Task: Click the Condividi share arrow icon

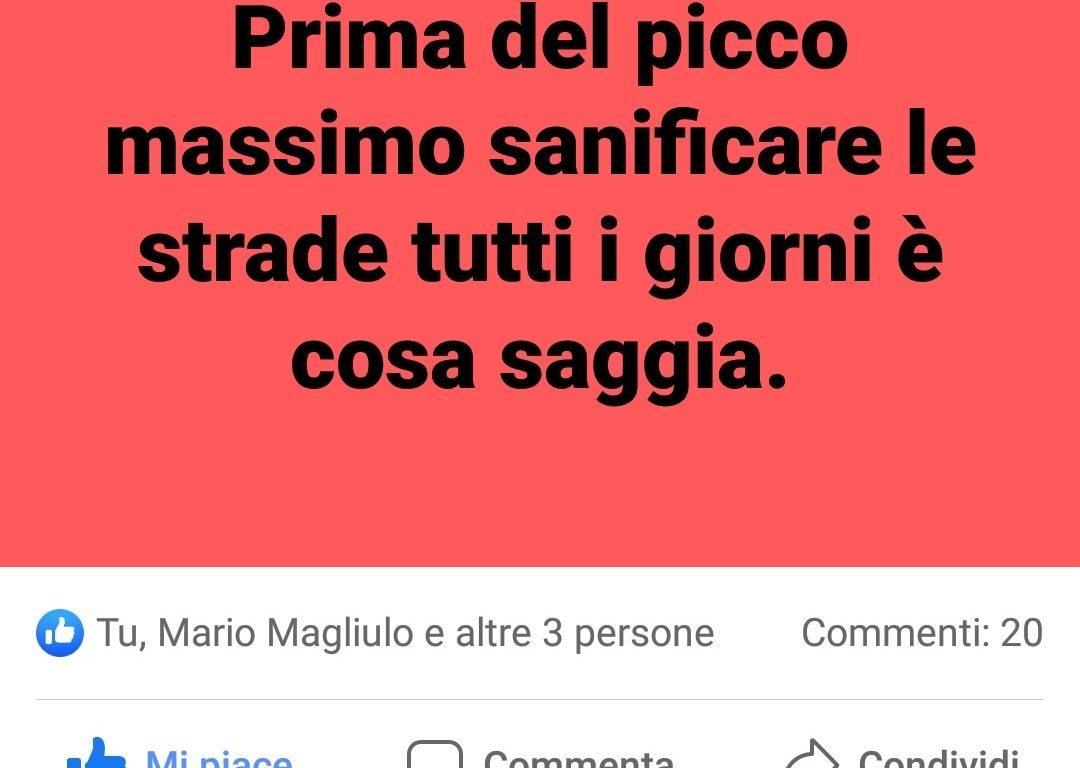Action: pyautogui.click(x=813, y=754)
